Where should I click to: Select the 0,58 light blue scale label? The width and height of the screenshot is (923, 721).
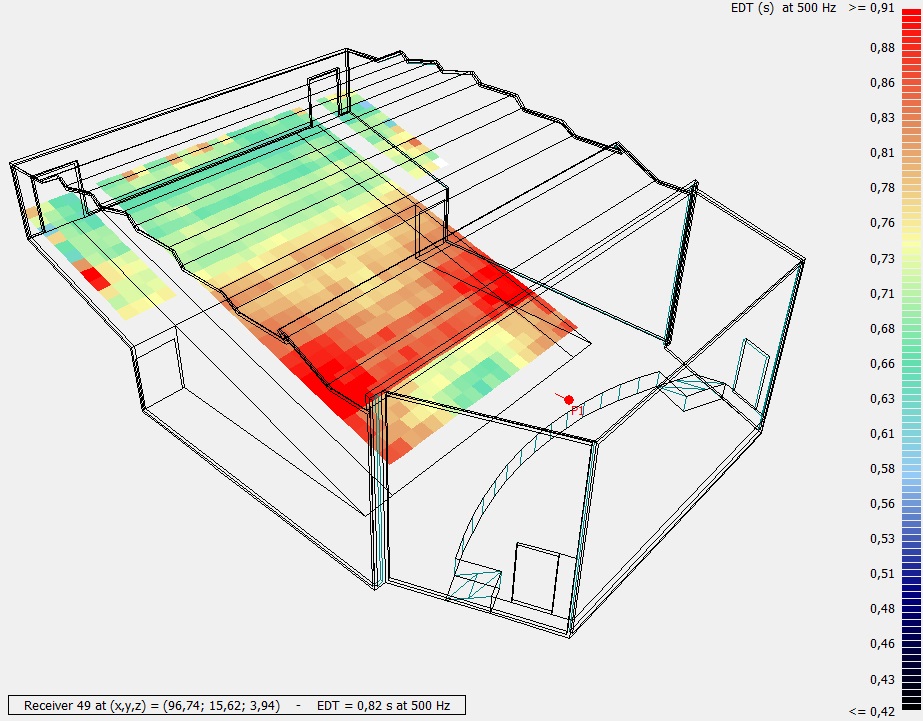click(x=880, y=469)
